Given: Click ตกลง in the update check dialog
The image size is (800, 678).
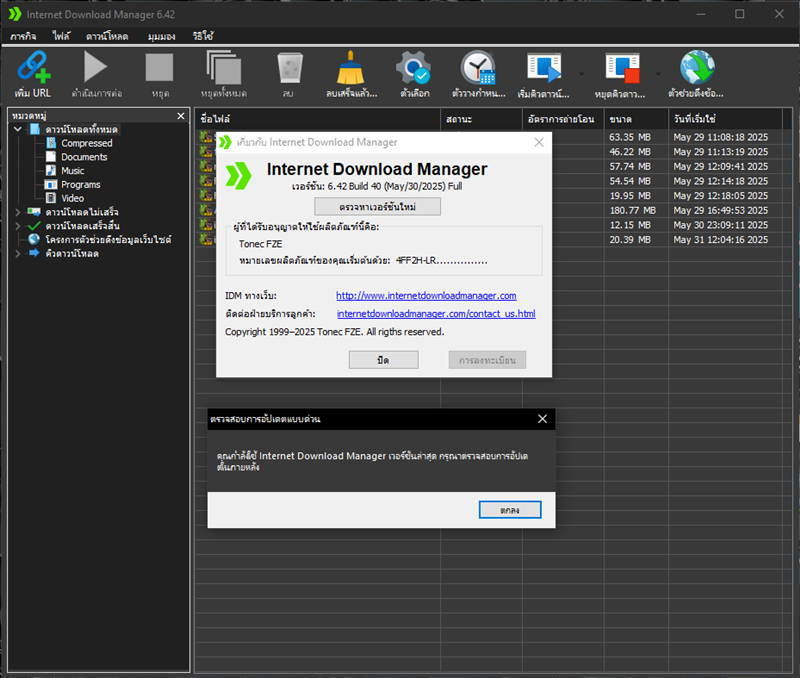Looking at the screenshot, I should [x=510, y=510].
